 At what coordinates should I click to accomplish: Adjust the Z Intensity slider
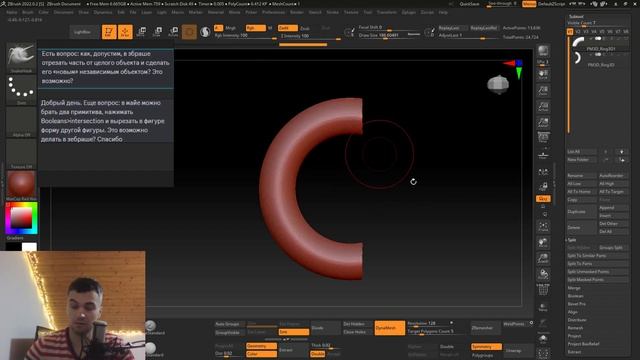pyautogui.click(x=310, y=36)
